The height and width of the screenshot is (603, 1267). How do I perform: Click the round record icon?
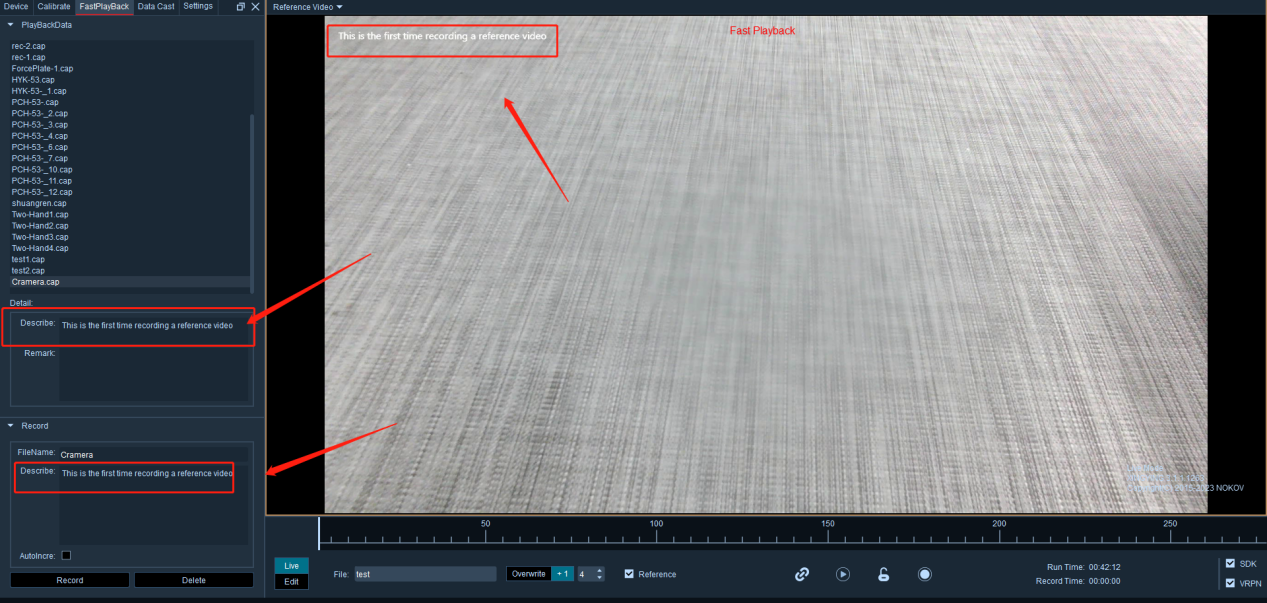[x=925, y=574]
